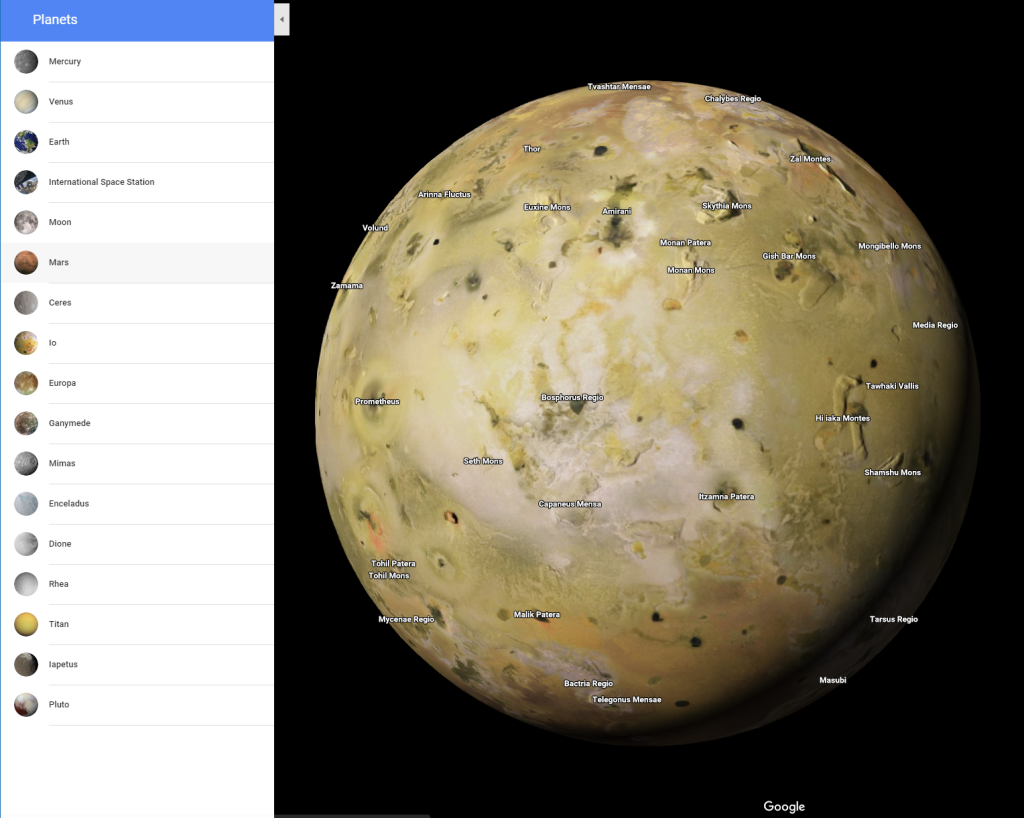
Task: Click the Loki Patera region label Masubi
Action: [x=832, y=680]
